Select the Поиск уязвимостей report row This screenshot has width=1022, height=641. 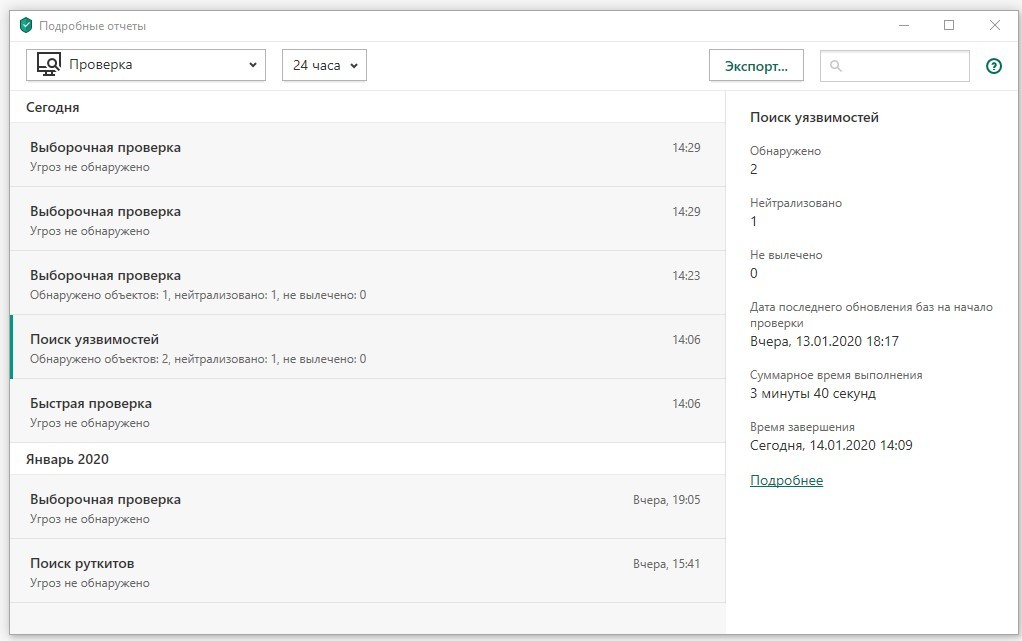(x=368, y=347)
